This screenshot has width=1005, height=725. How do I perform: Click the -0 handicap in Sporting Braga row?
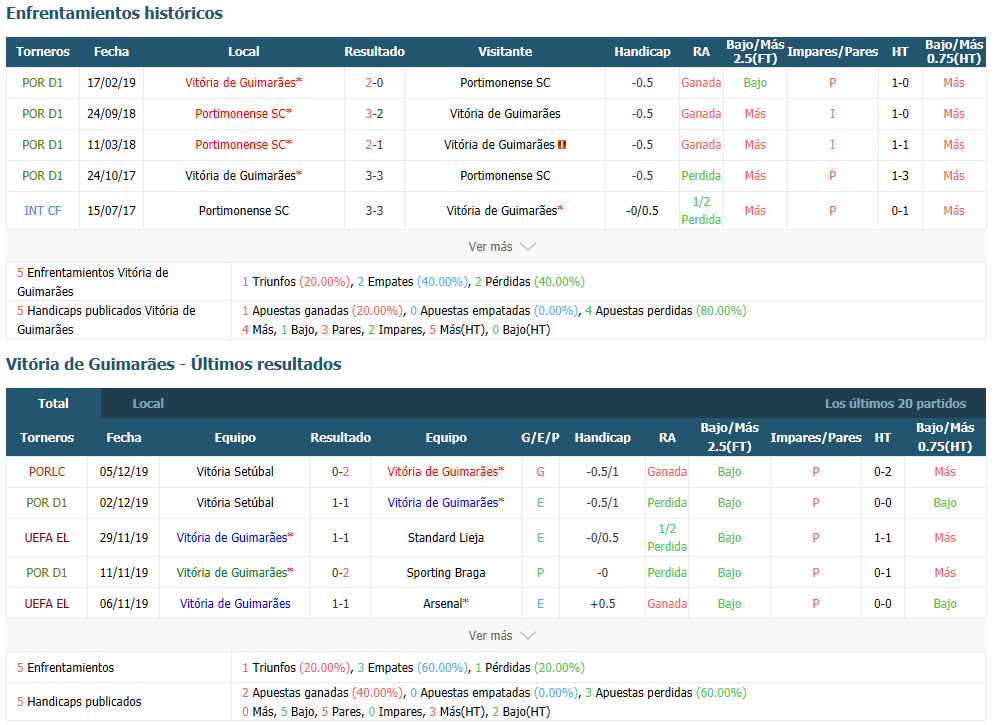[602, 573]
